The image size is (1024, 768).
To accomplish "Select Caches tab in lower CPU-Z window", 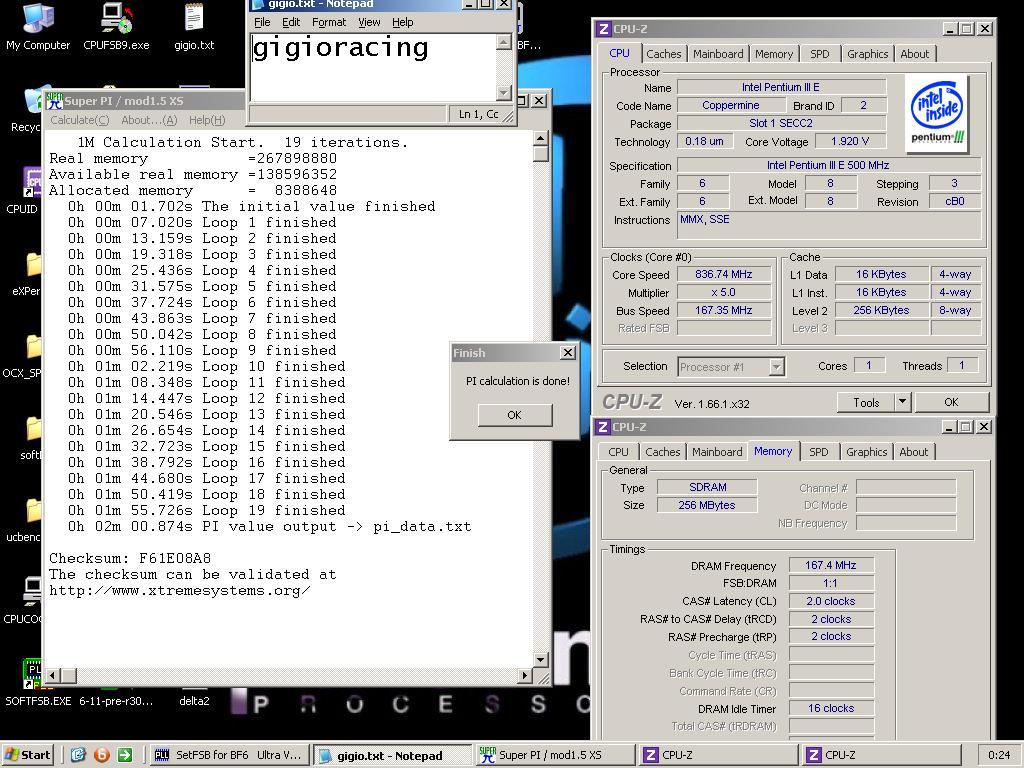I will [x=662, y=452].
